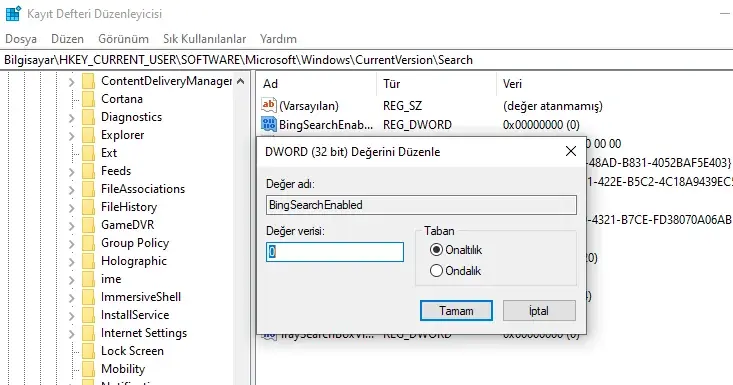733x385 pixels.
Task: Expand the FileHistory tree node
Action: tap(71, 208)
